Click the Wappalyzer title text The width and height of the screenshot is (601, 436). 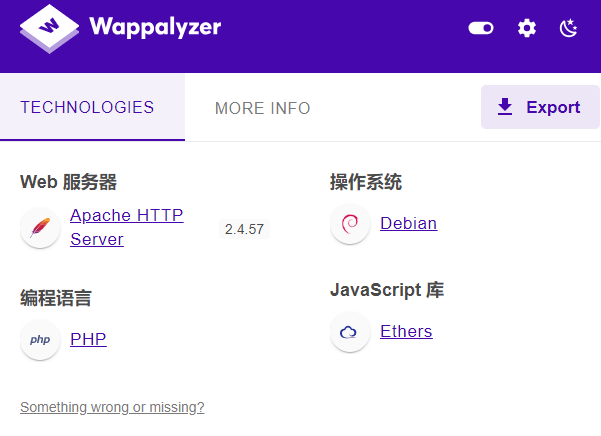(155, 28)
